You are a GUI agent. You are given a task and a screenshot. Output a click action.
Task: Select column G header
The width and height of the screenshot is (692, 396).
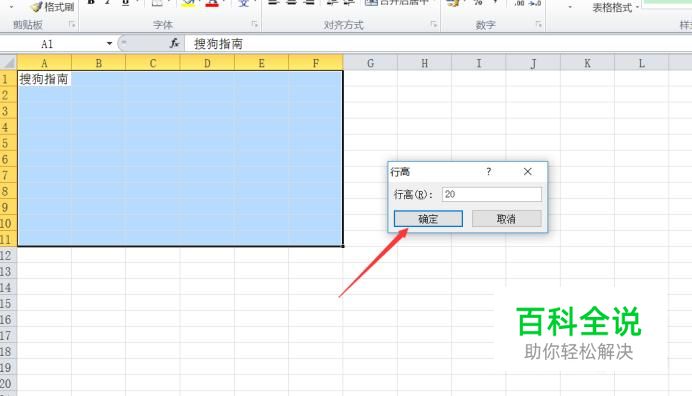tap(370, 63)
